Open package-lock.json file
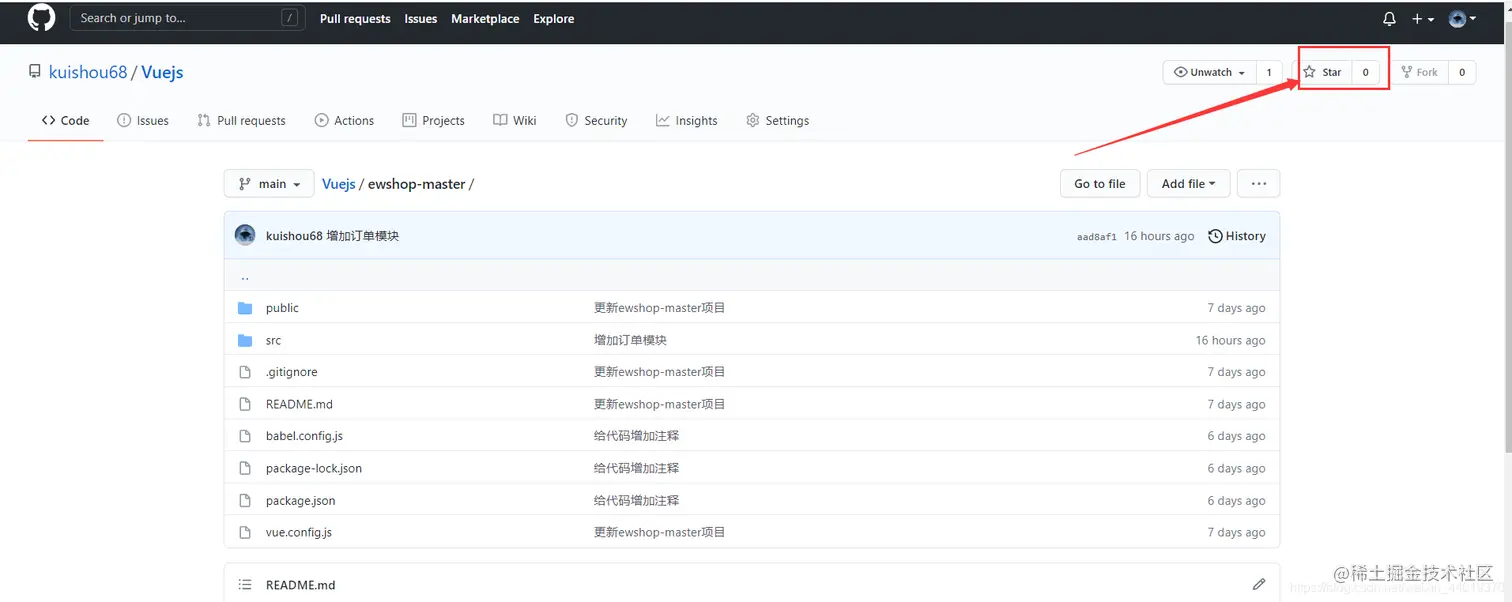The image size is (1512, 602). click(314, 468)
